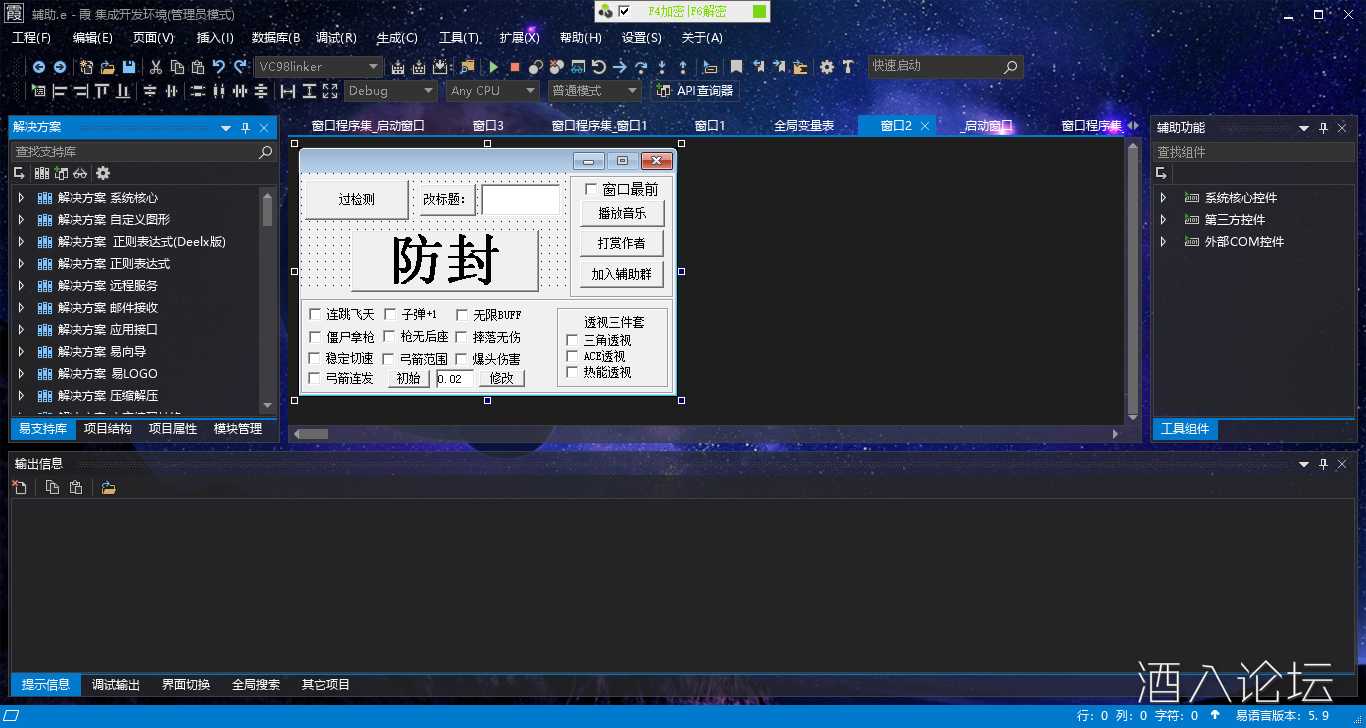Open the 普通模式 mode dropdown

594,91
